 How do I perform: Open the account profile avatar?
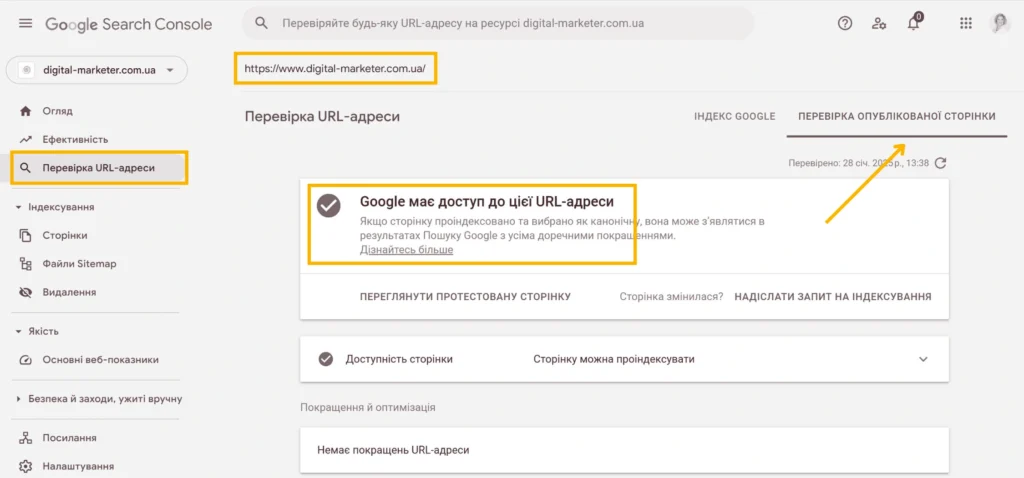(1000, 24)
